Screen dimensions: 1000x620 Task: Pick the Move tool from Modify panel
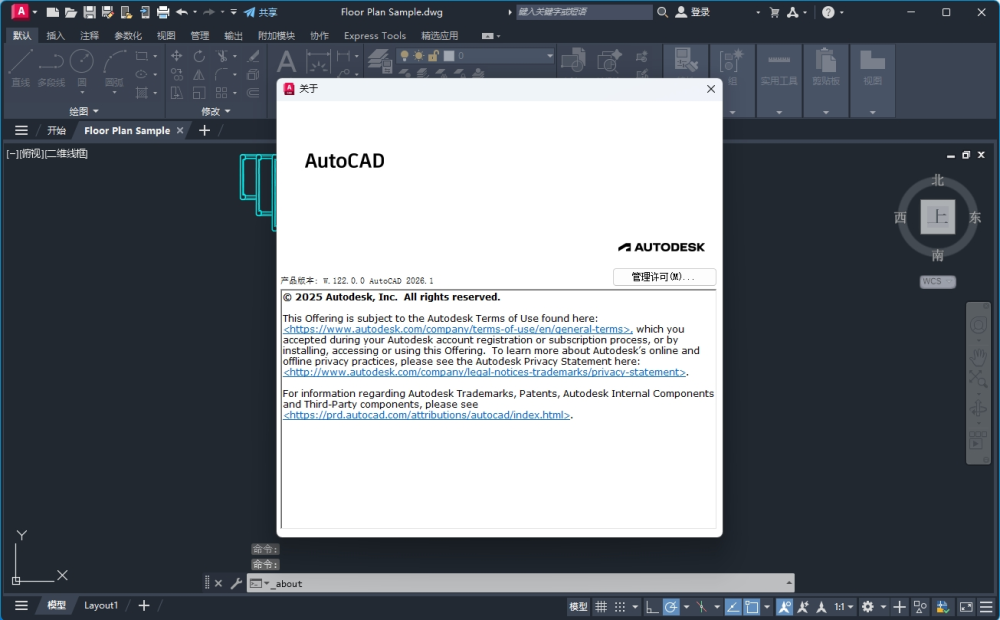[177, 55]
